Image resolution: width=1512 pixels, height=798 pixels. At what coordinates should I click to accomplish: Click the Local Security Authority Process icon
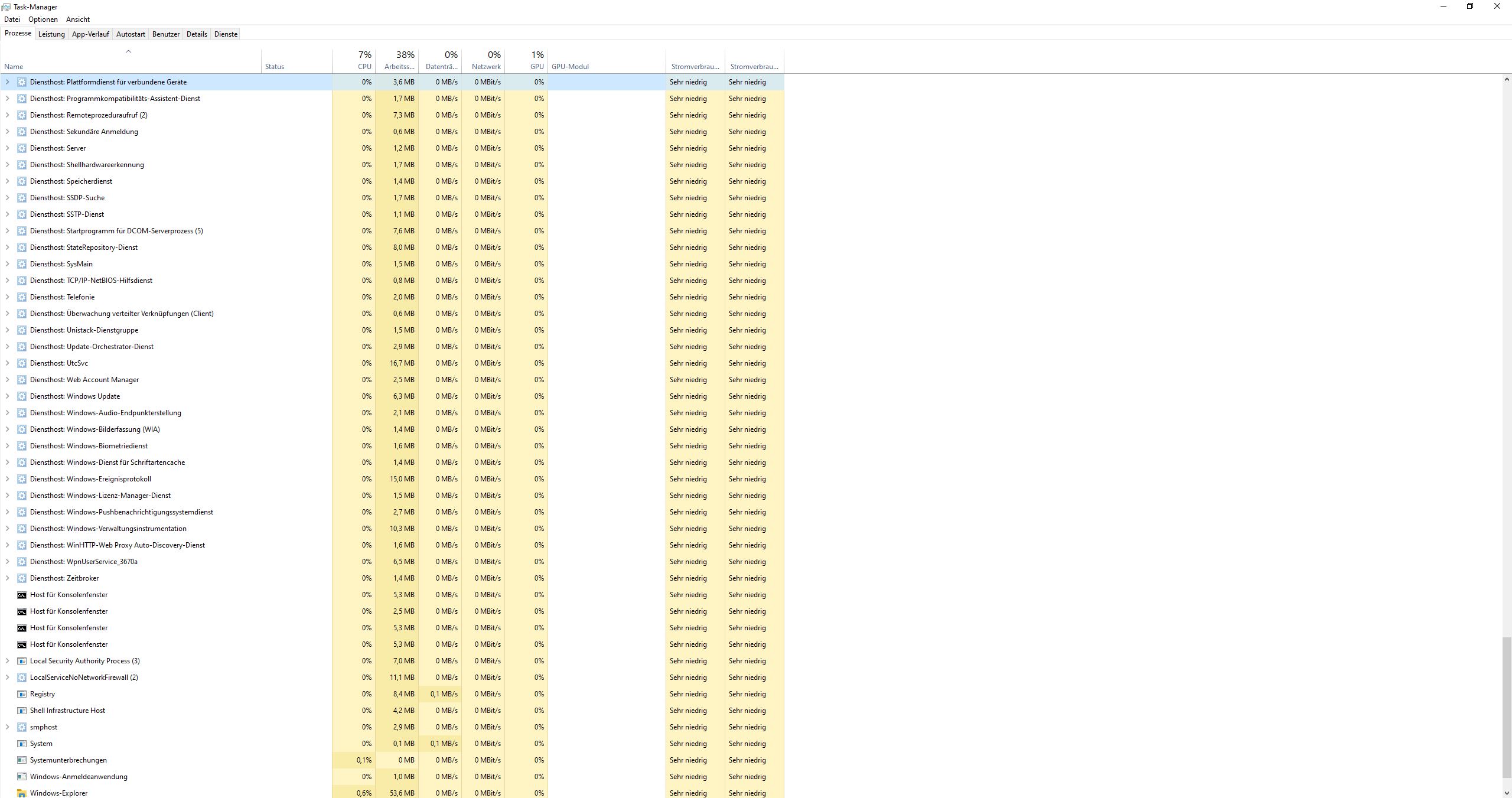pyautogui.click(x=22, y=661)
